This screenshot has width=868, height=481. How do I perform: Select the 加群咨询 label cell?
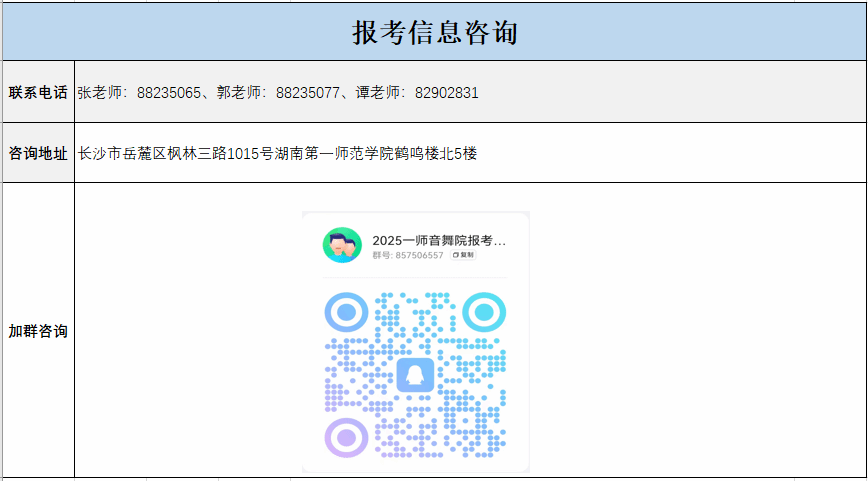point(38,331)
